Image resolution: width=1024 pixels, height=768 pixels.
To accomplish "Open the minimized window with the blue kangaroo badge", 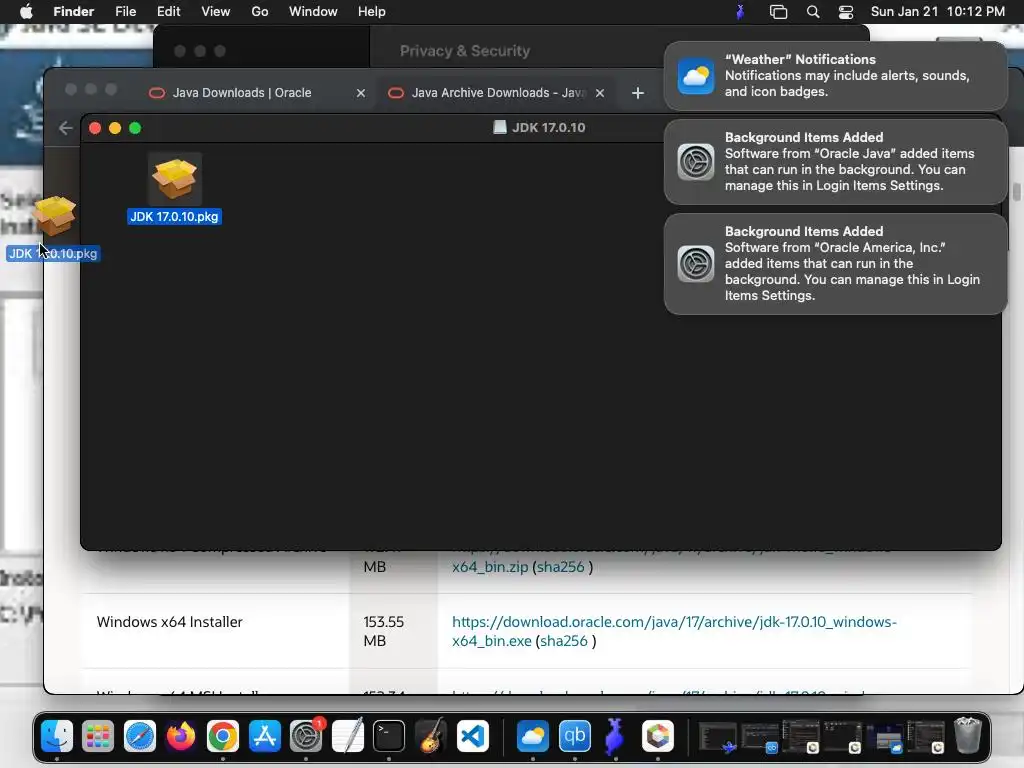I will [x=718, y=736].
